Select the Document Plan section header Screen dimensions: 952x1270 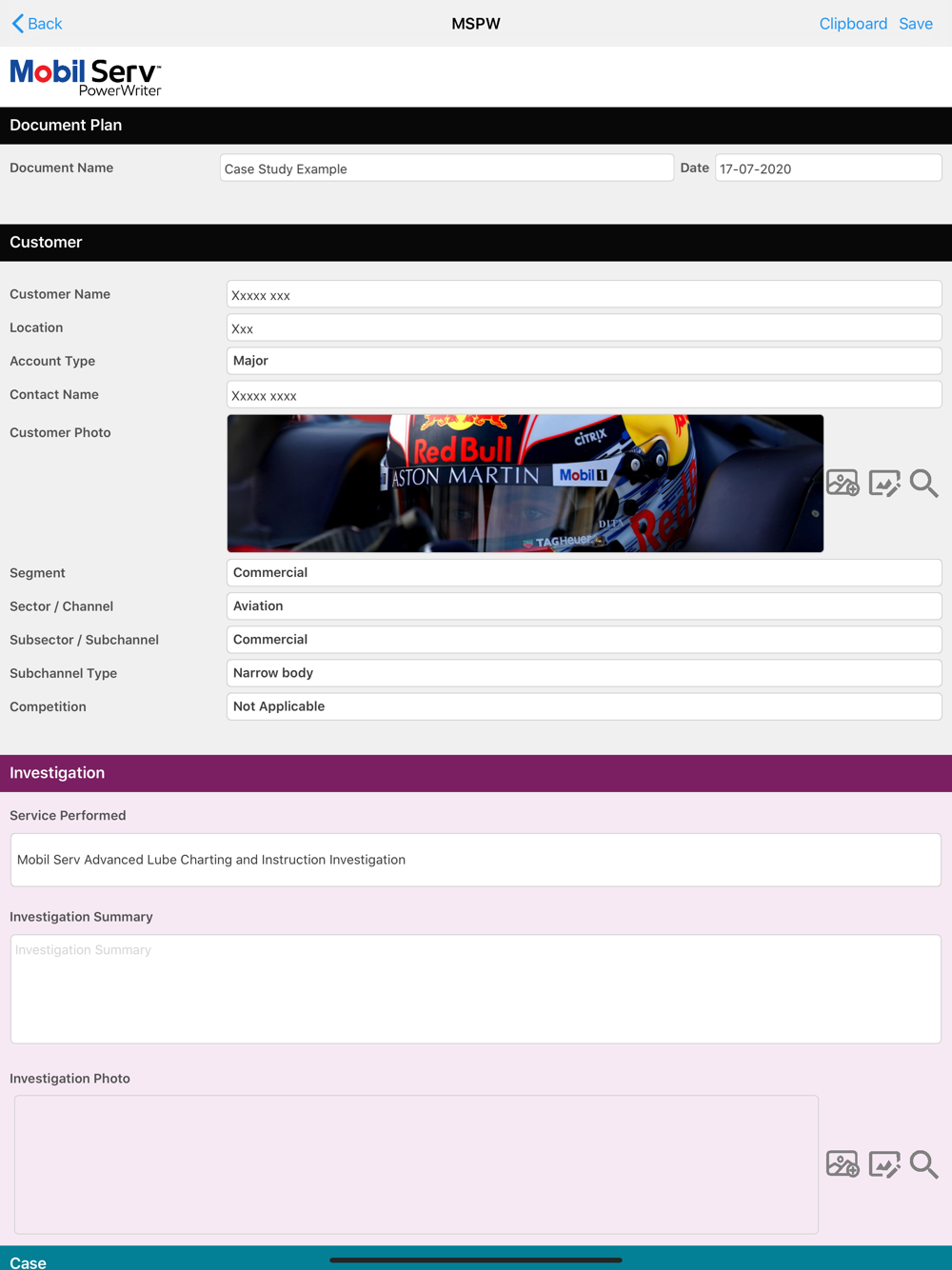click(x=476, y=126)
